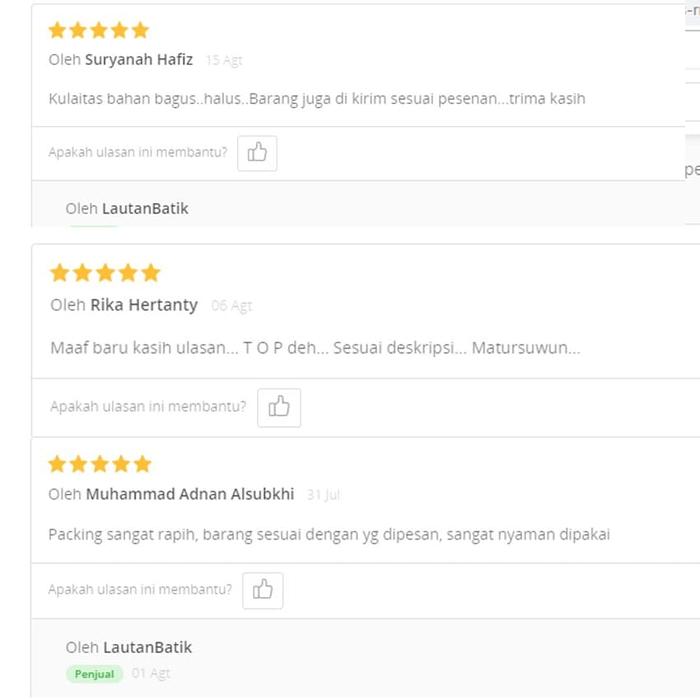The width and height of the screenshot is (700, 700).
Task: Click review text starting "Kulaitas bahan bagus"
Action: click(316, 99)
